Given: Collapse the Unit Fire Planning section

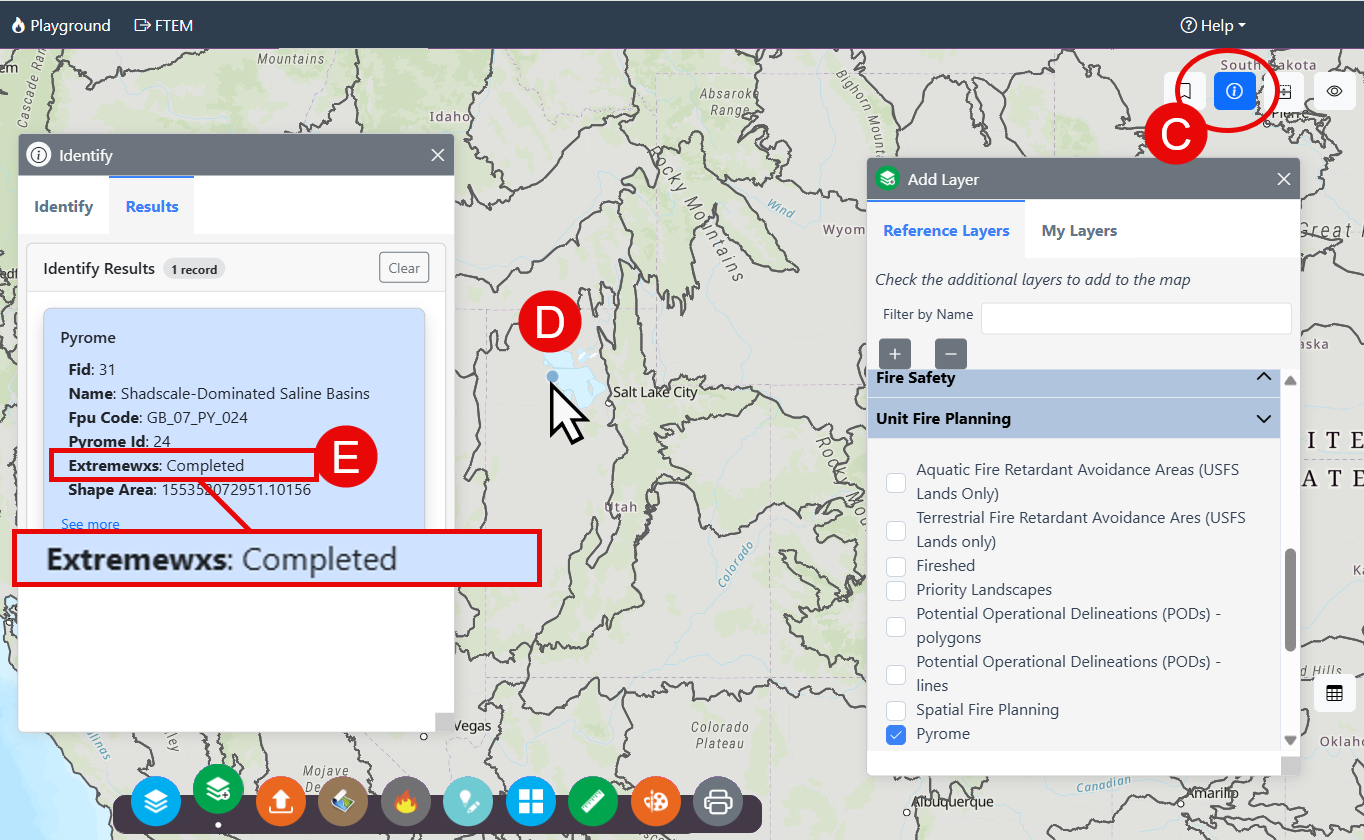Looking at the screenshot, I should pos(1074,419).
